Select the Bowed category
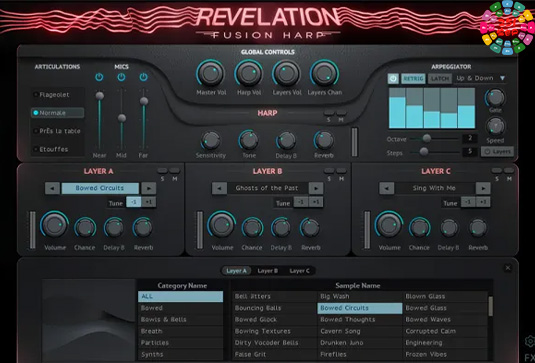 tap(180, 308)
